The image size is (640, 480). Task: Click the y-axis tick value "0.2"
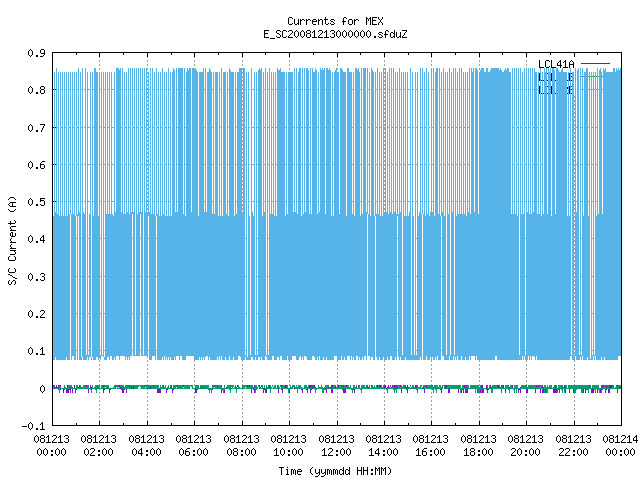[x=37, y=314]
